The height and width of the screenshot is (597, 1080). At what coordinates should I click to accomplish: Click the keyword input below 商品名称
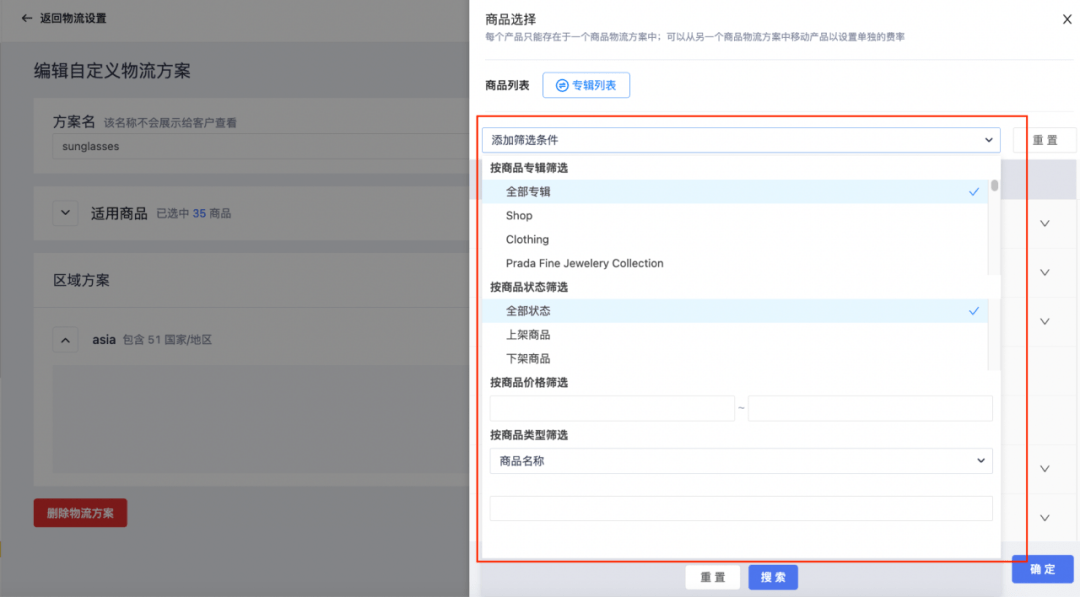click(740, 508)
